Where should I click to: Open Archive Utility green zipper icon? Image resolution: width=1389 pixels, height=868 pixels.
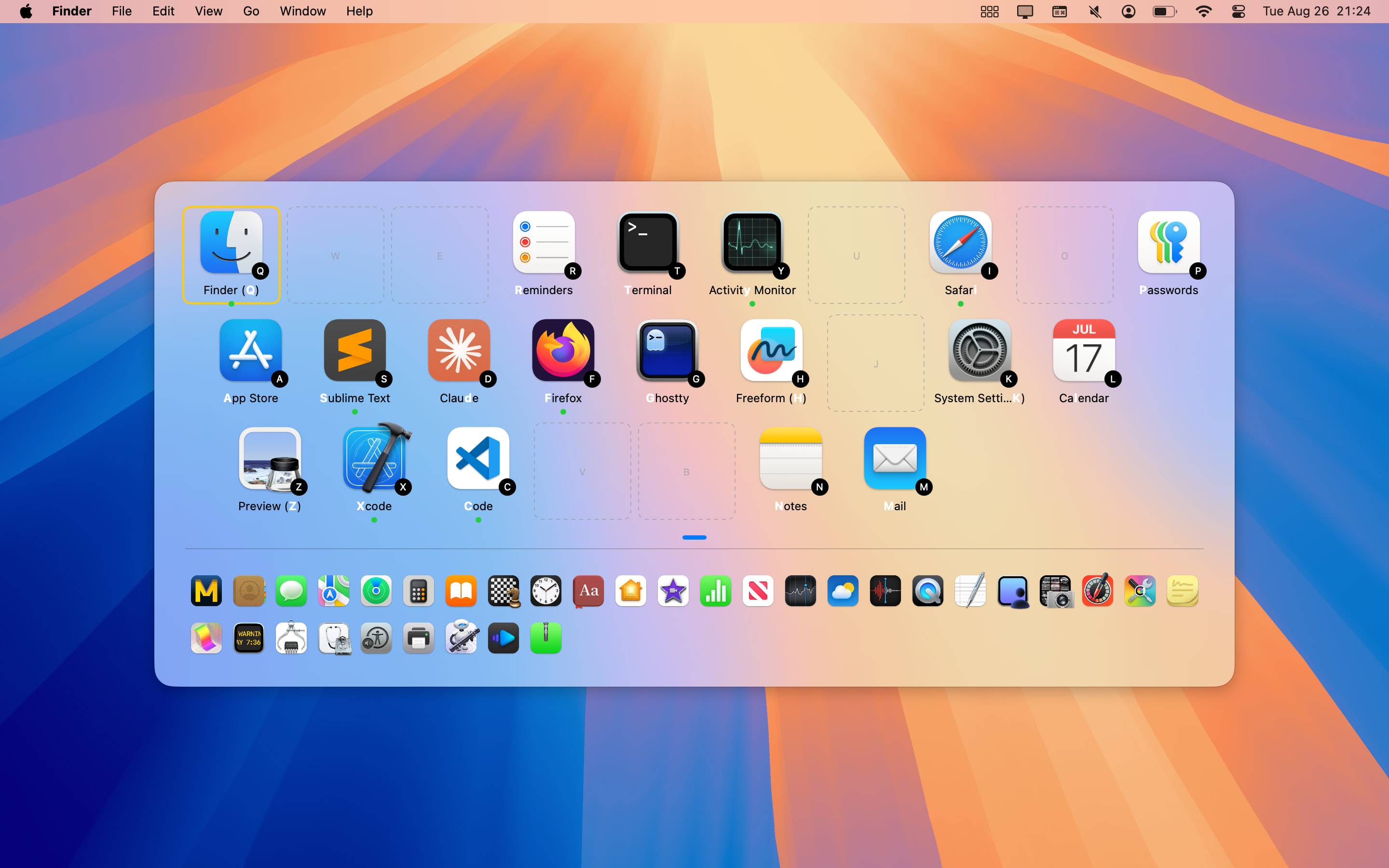click(x=546, y=638)
